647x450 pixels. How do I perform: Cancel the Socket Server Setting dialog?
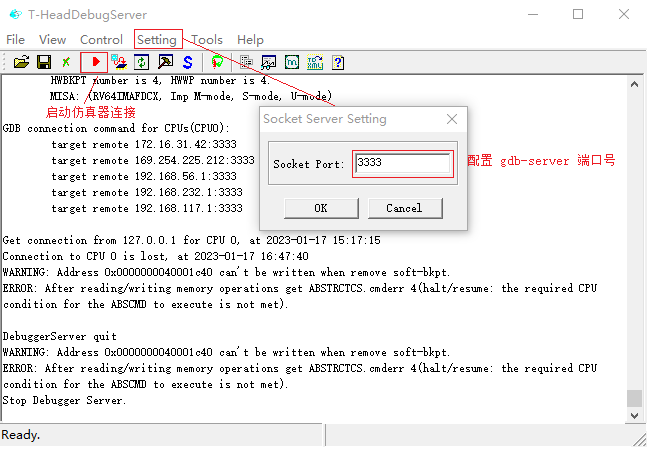point(403,208)
